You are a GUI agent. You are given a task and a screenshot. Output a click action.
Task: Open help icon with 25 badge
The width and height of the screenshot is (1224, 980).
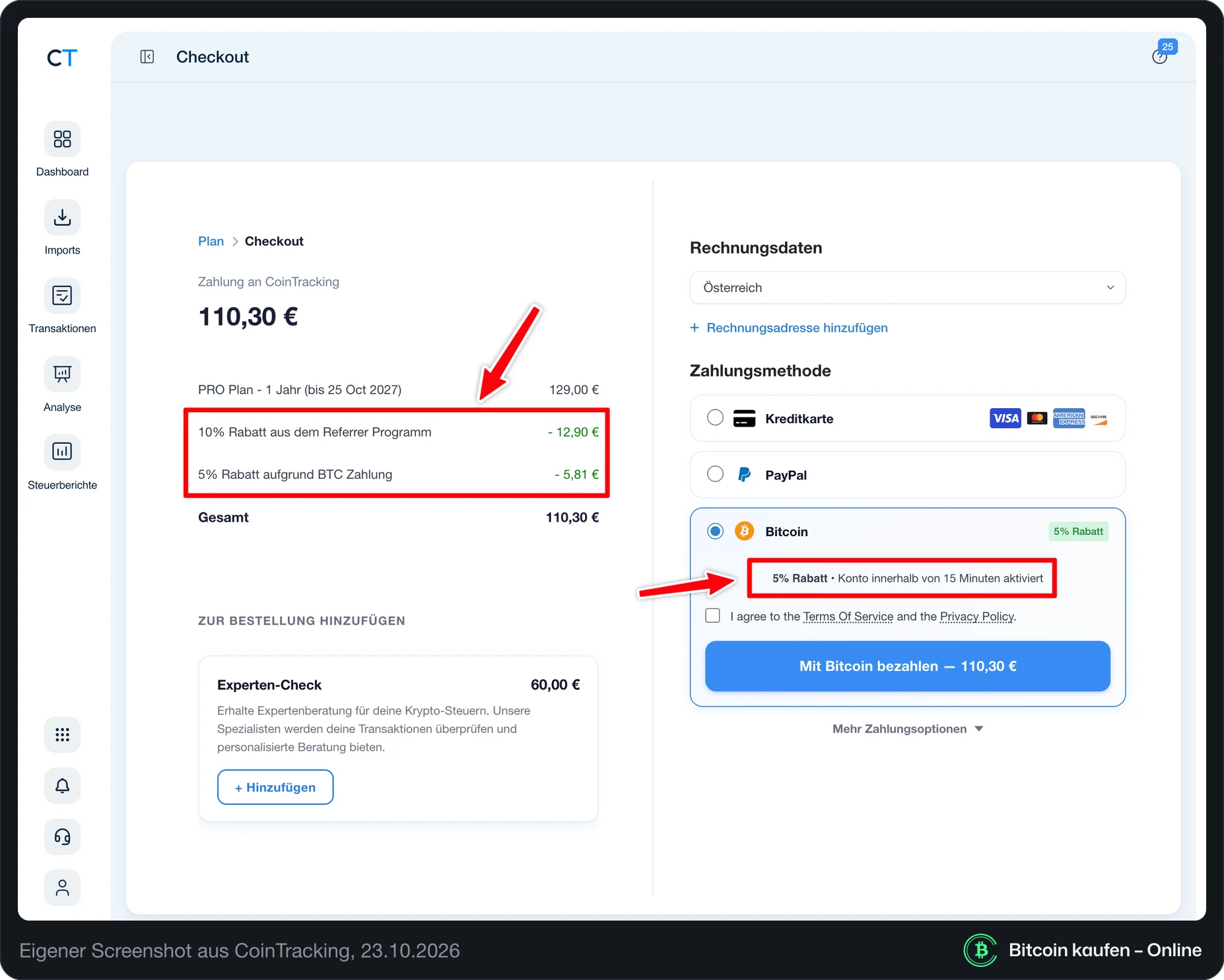click(x=1161, y=56)
